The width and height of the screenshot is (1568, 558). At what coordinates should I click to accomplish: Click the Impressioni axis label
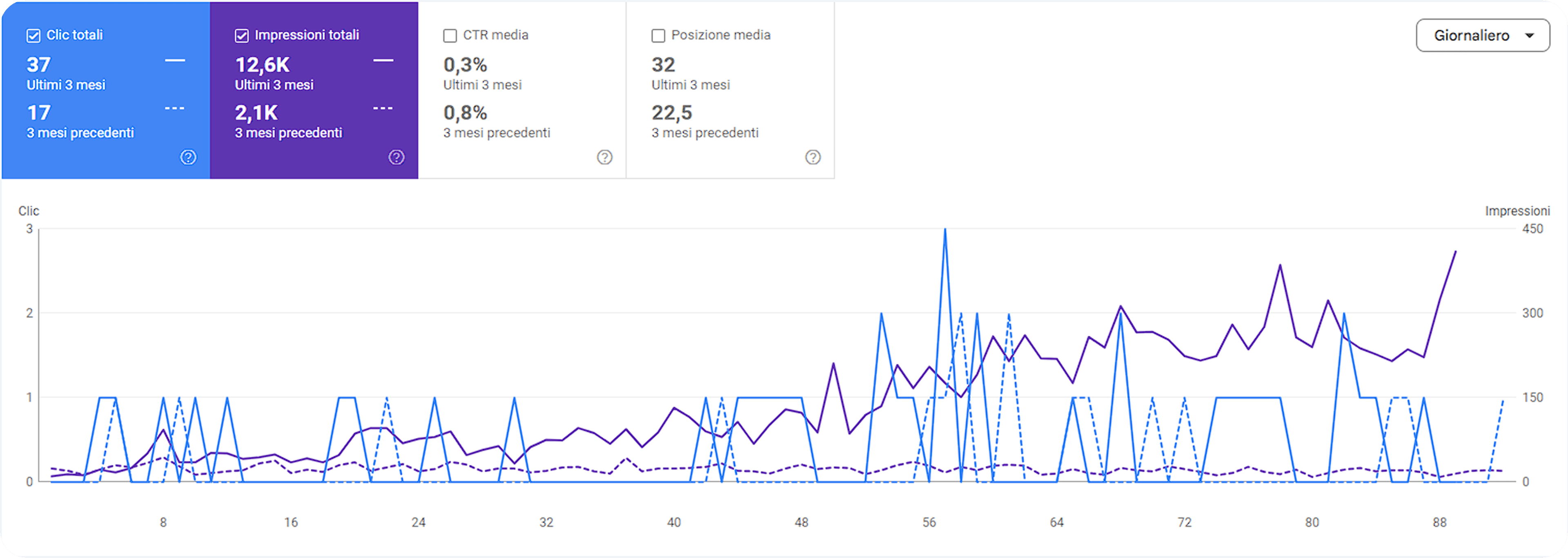(x=1517, y=211)
